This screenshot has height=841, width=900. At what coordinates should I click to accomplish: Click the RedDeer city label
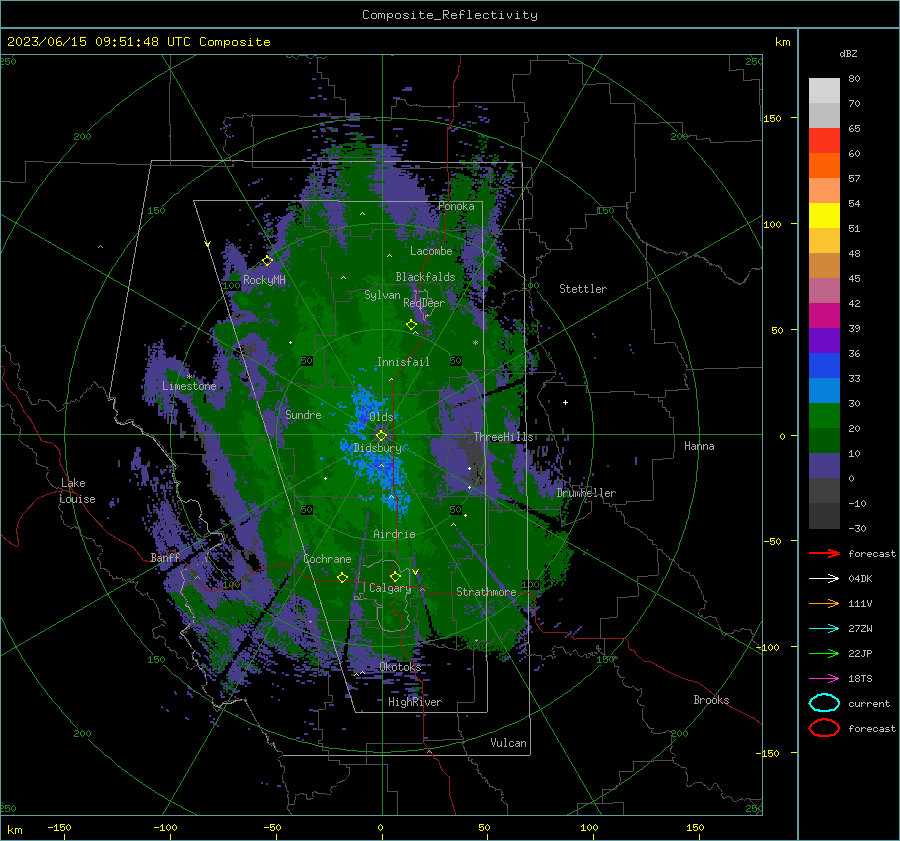coord(424,303)
